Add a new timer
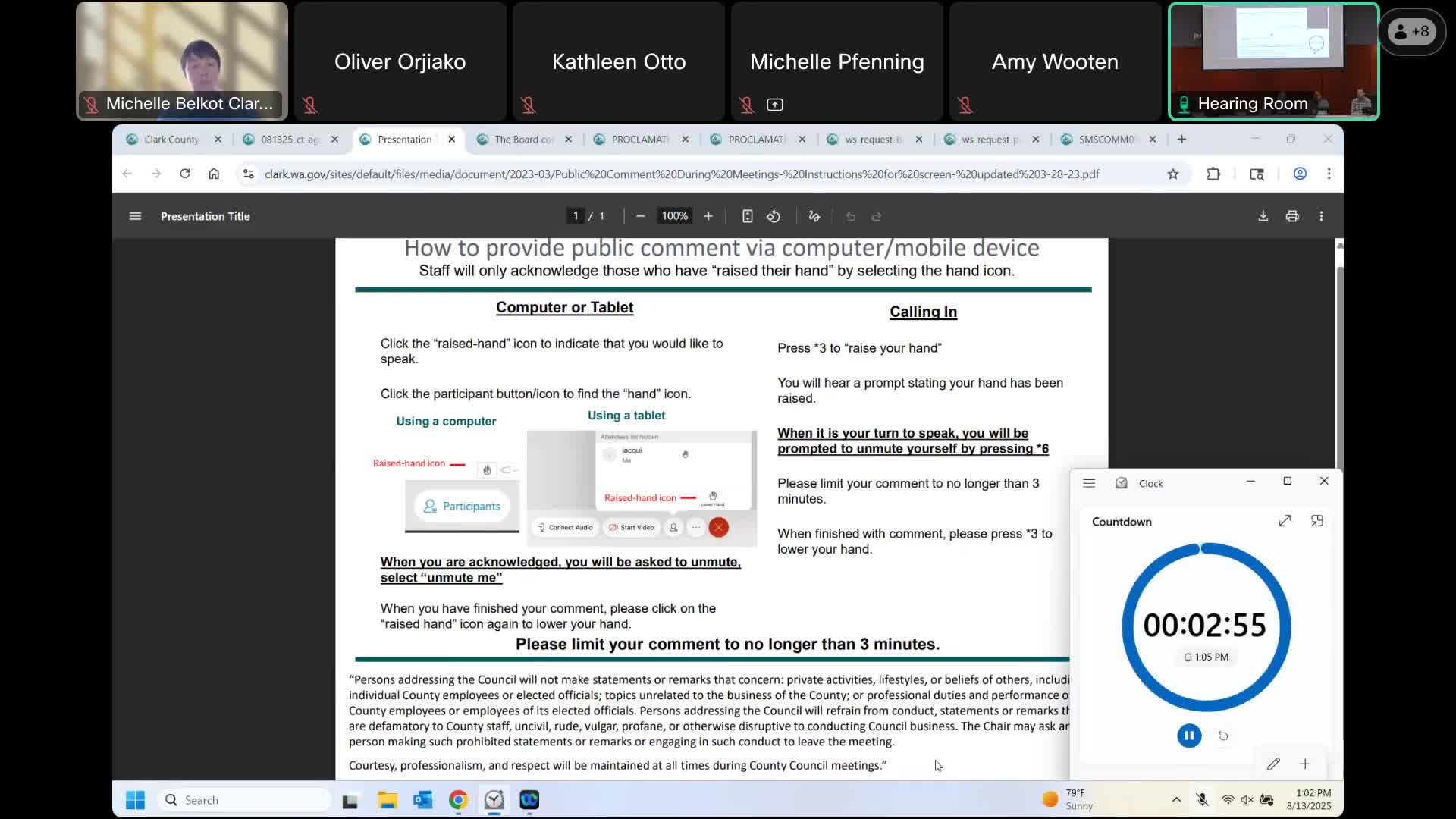The image size is (1456, 819). coord(1305,764)
